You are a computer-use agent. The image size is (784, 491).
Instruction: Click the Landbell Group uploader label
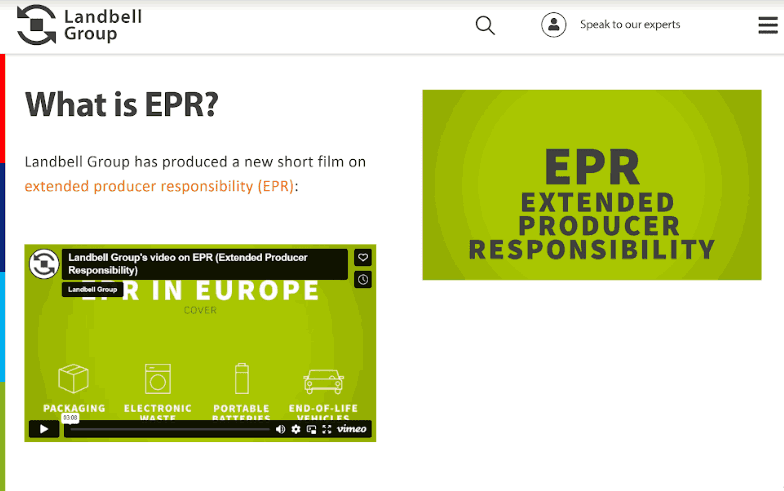92,290
